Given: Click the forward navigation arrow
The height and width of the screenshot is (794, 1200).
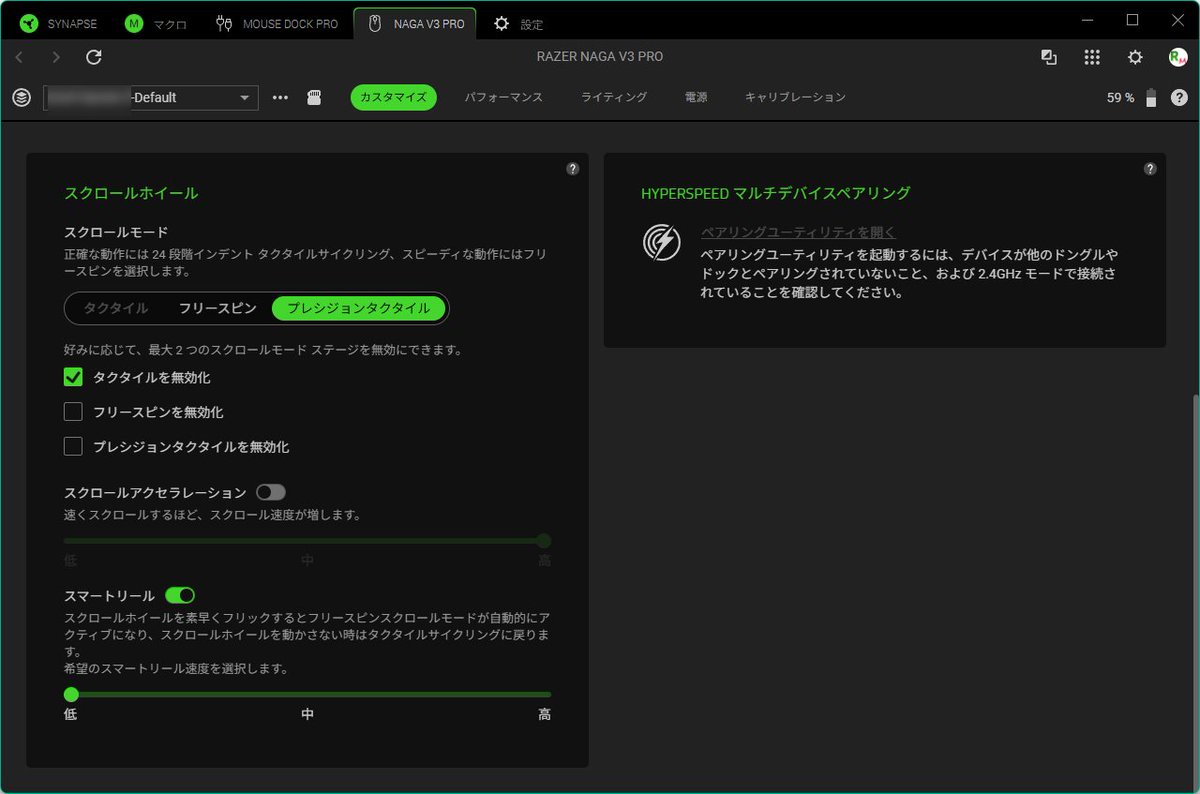Looking at the screenshot, I should [56, 57].
